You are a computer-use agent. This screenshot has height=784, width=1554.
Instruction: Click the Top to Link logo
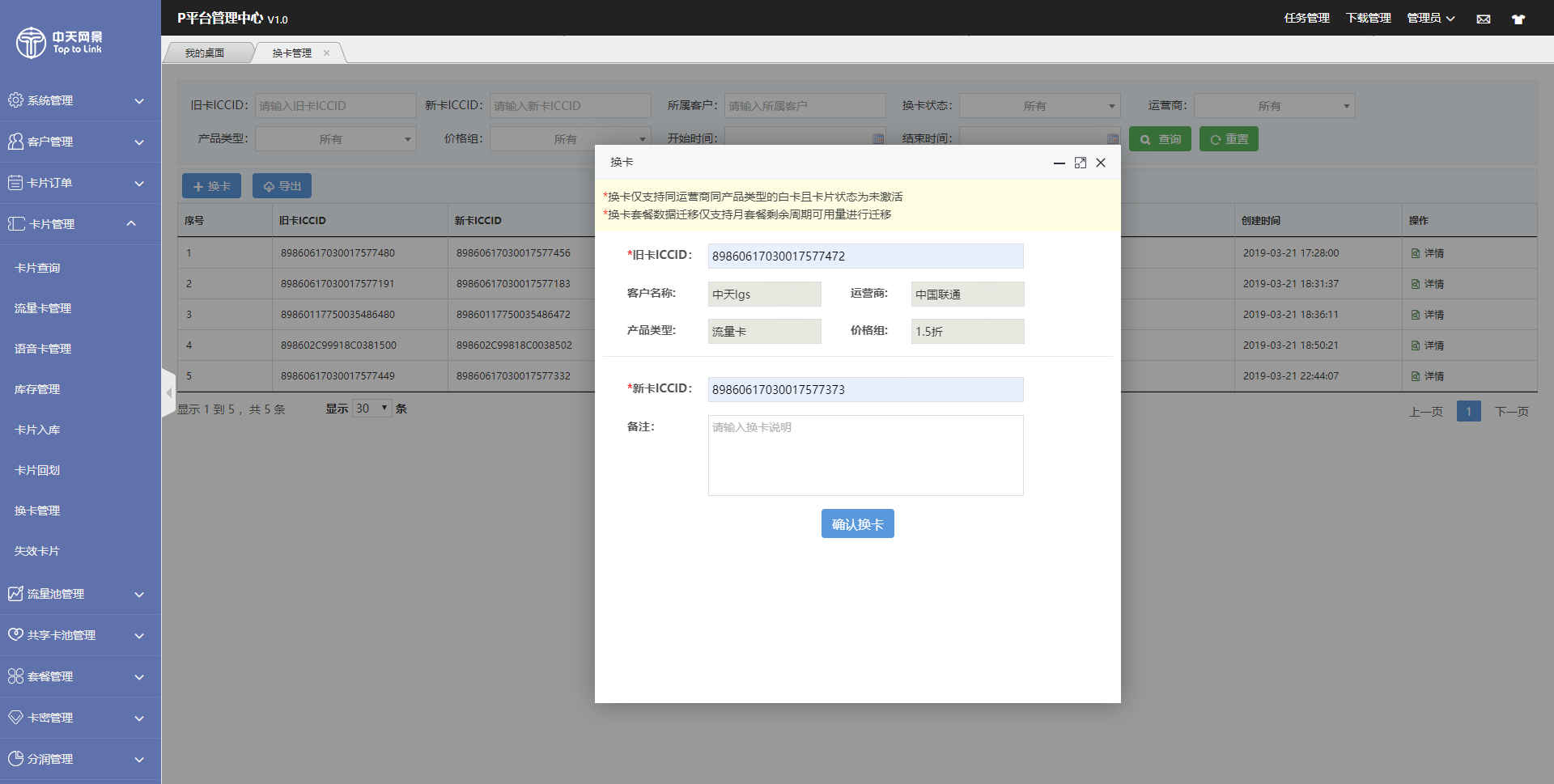point(59,42)
